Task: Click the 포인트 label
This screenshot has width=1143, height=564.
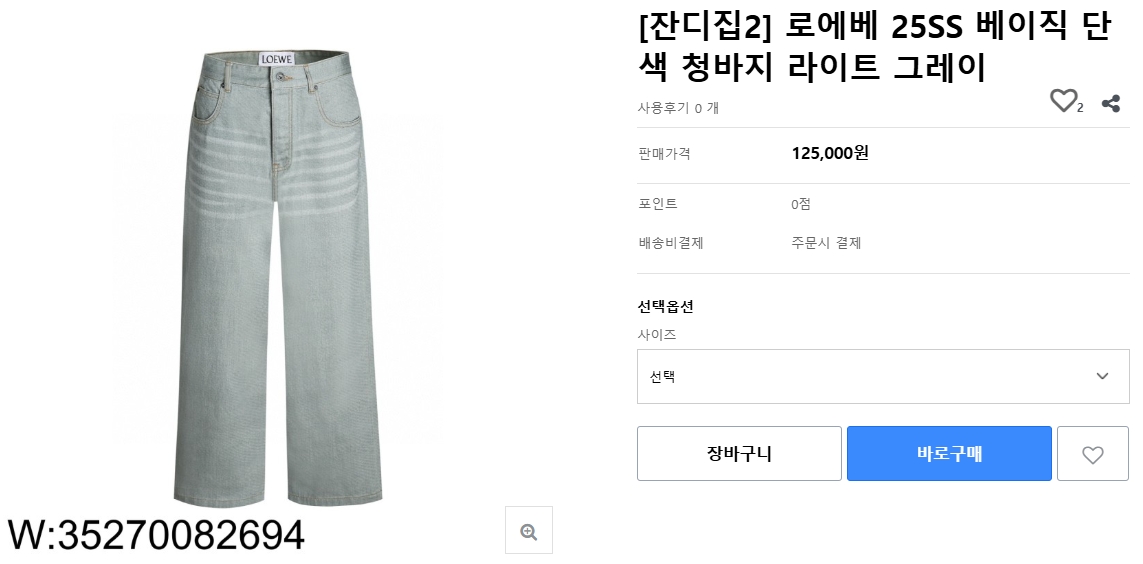Action: (x=658, y=204)
